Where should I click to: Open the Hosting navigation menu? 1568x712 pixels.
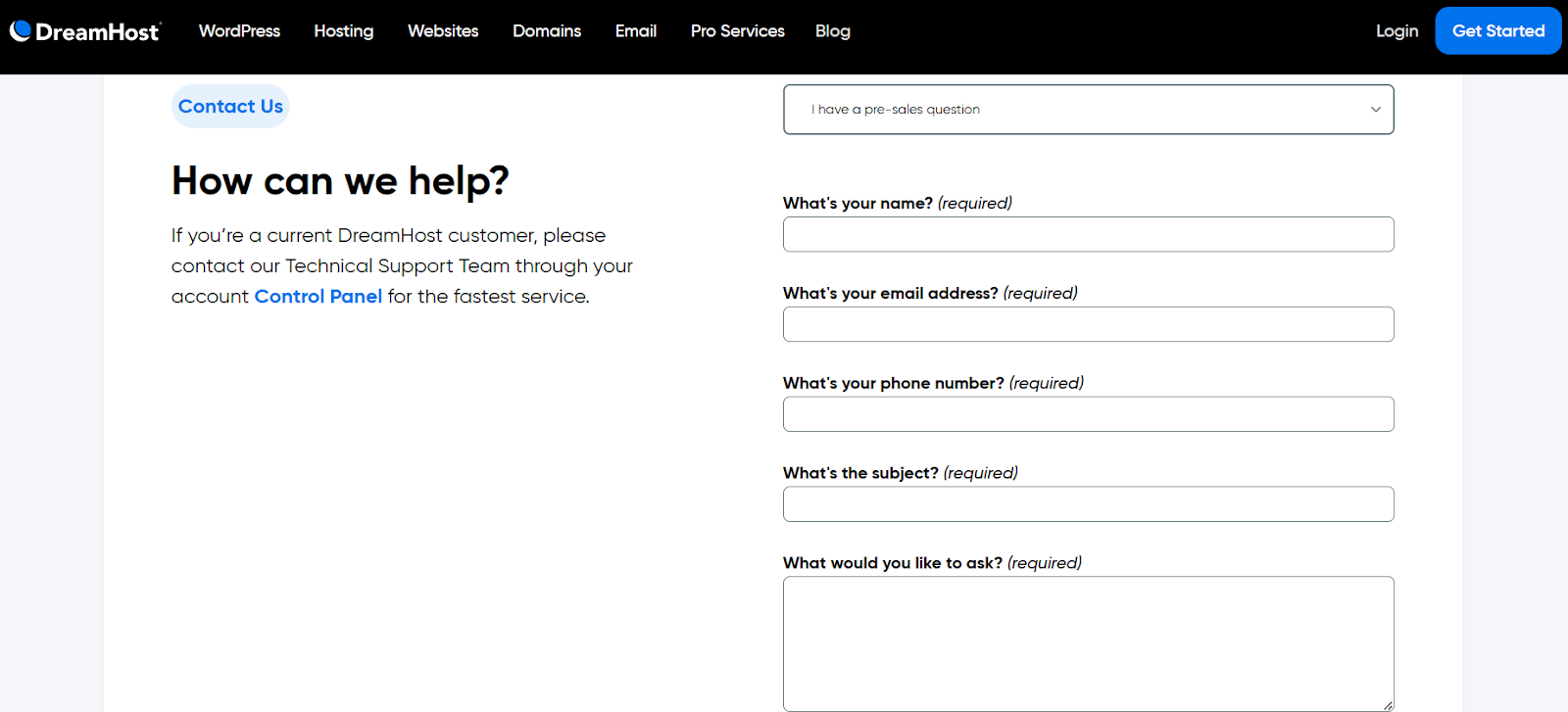pyautogui.click(x=343, y=30)
